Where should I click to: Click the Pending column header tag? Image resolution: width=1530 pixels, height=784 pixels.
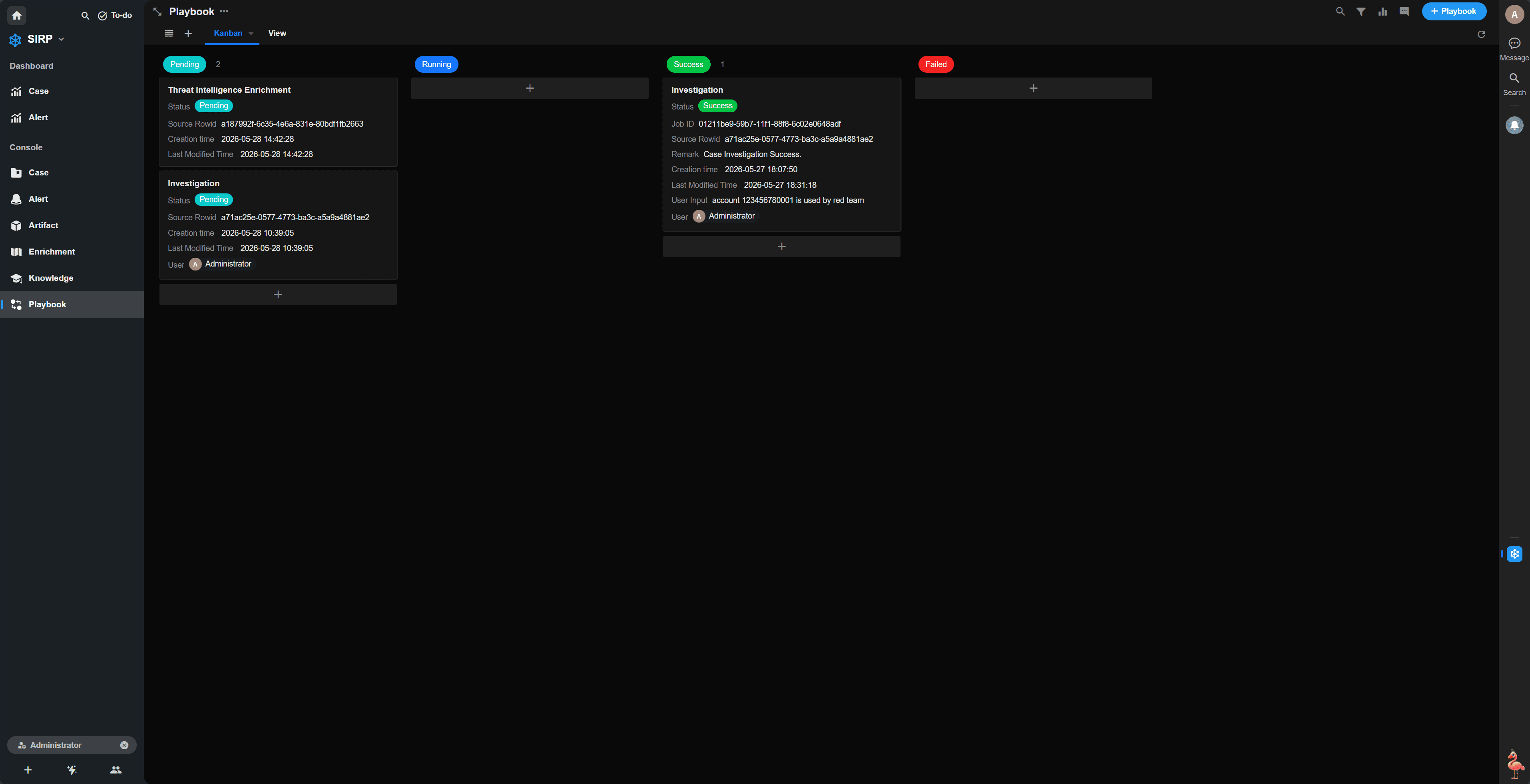pyautogui.click(x=185, y=64)
